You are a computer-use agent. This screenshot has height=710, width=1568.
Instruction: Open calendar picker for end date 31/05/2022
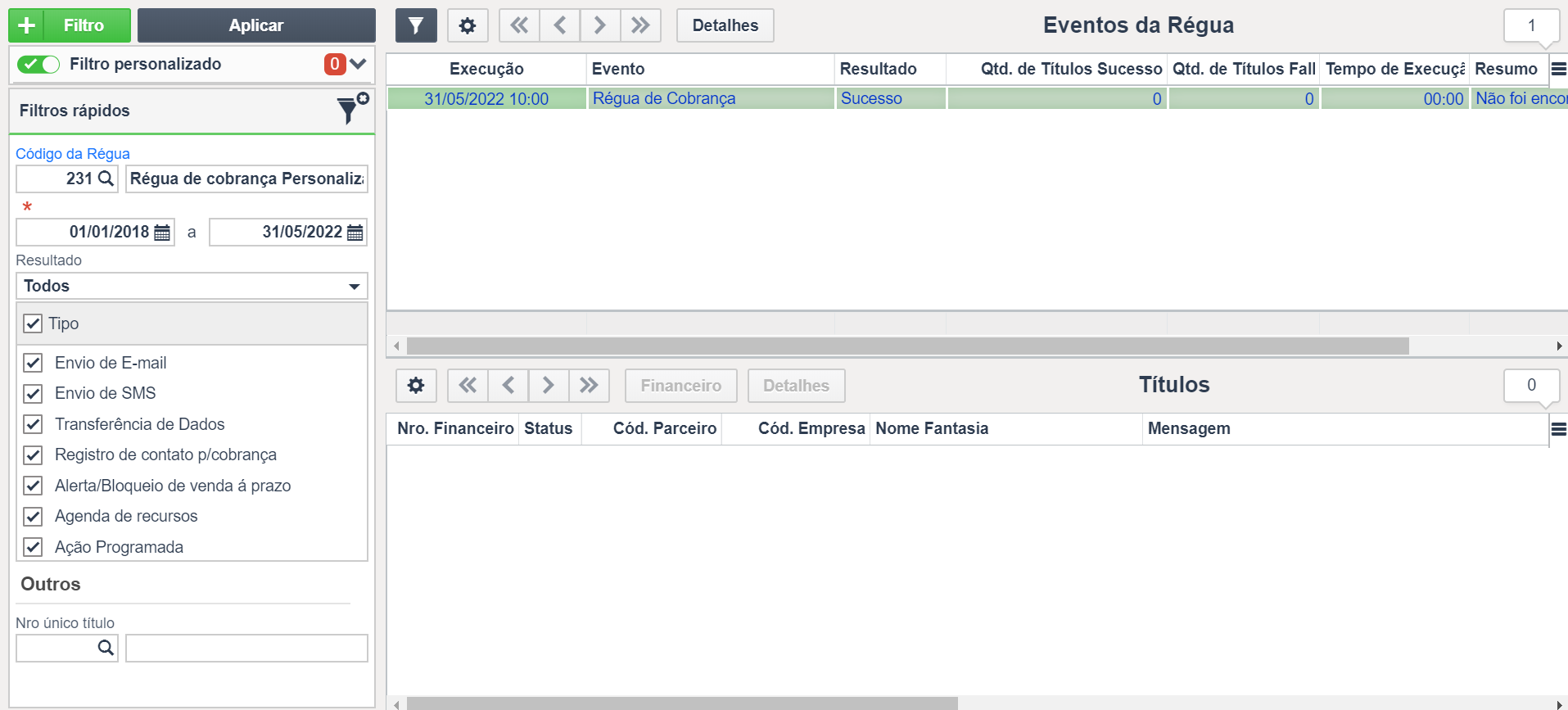pos(355,233)
